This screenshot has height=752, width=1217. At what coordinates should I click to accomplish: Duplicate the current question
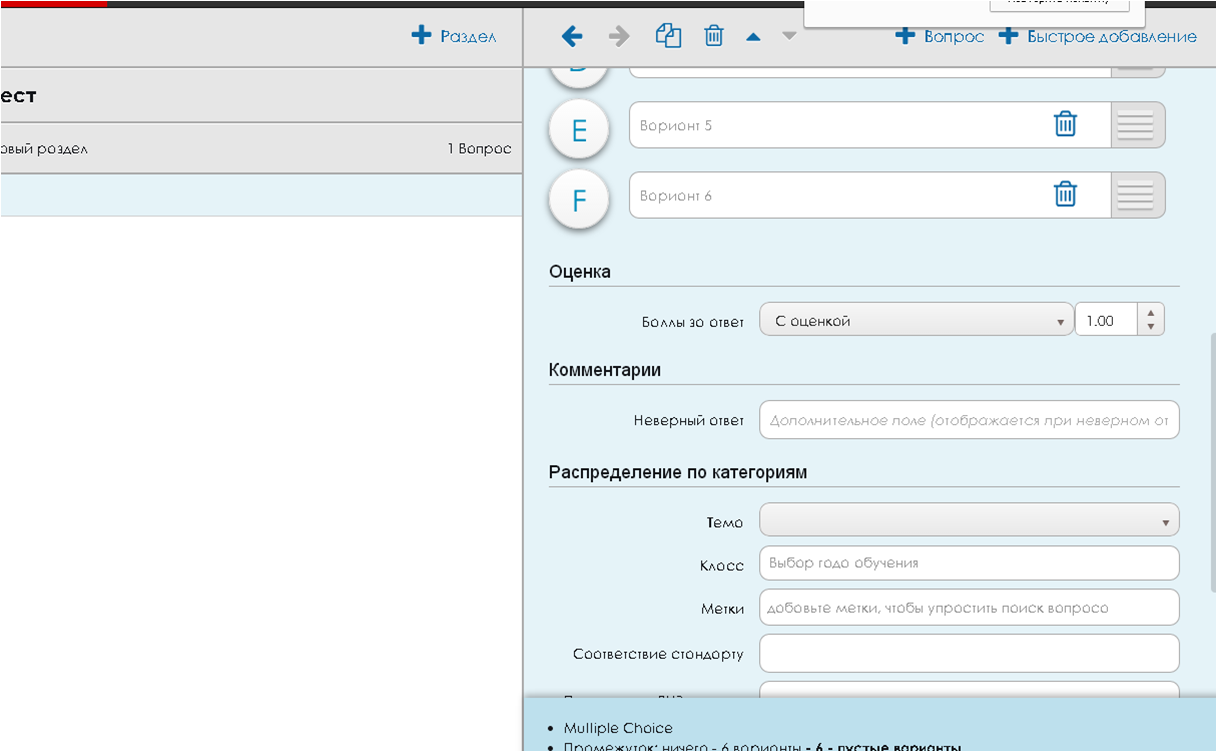668,35
